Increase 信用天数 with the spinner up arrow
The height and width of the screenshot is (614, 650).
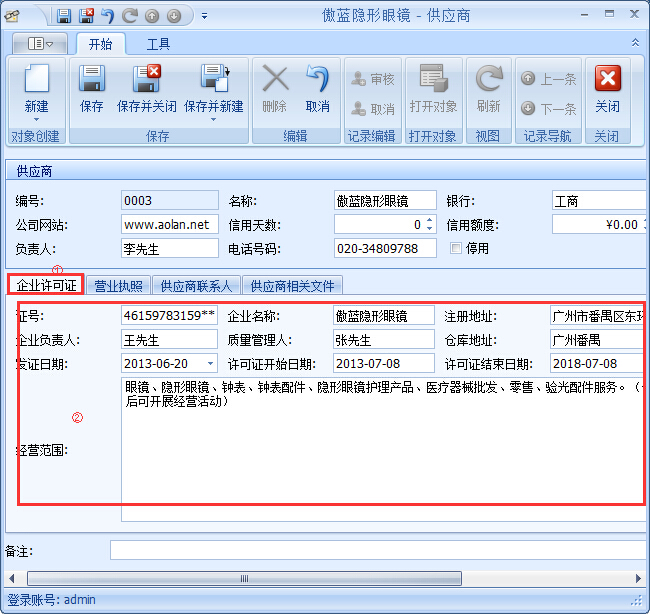pyautogui.click(x=430, y=220)
